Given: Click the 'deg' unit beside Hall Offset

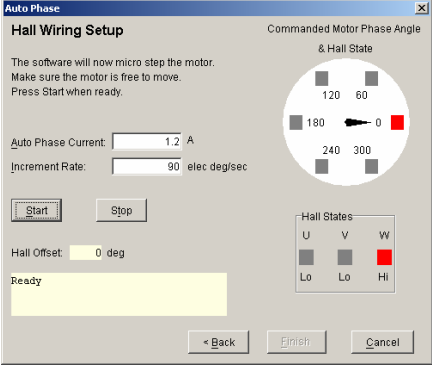Looking at the screenshot, I should tap(116, 253).
